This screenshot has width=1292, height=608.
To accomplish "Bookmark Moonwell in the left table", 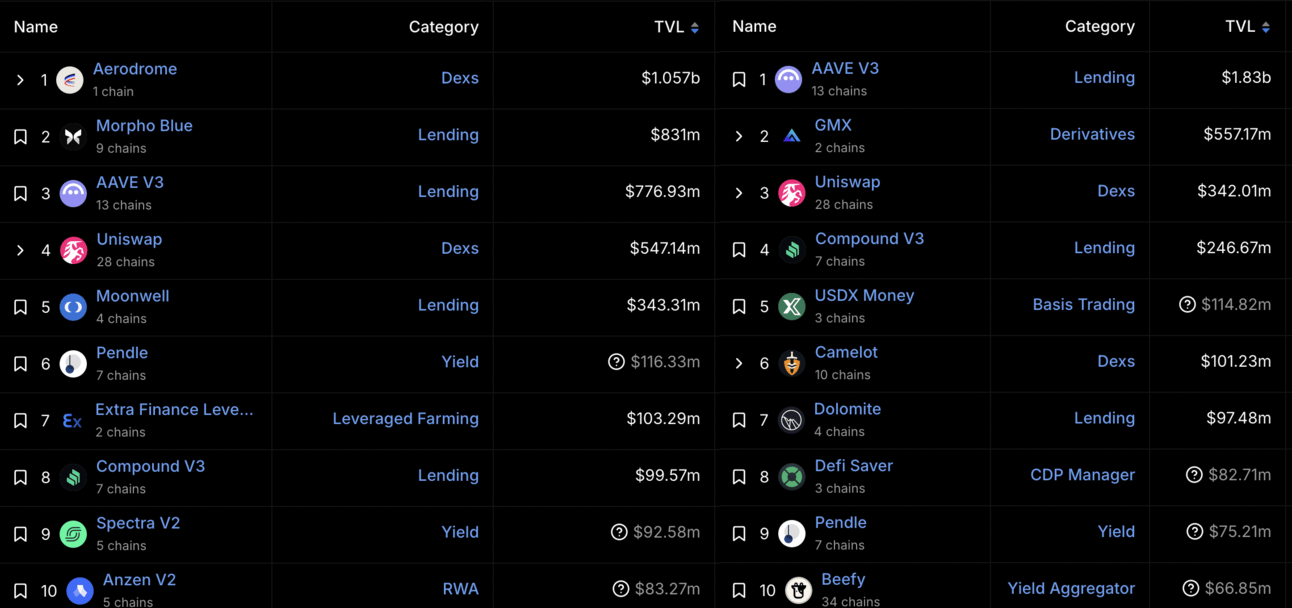I will [x=20, y=307].
